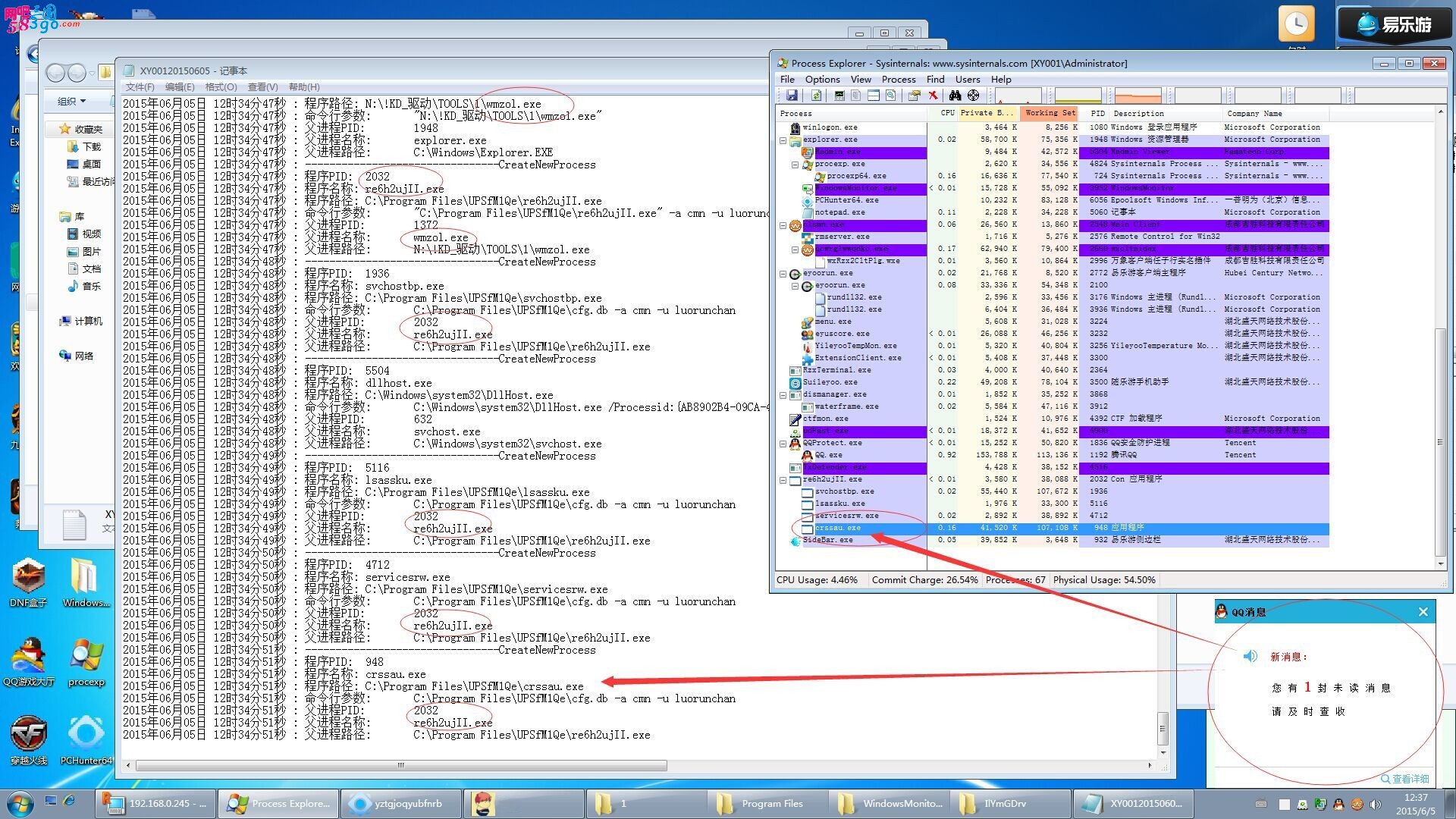Screen dimensions: 1456x819
Task: Click the physical memory mini graph
Action: point(1137,96)
